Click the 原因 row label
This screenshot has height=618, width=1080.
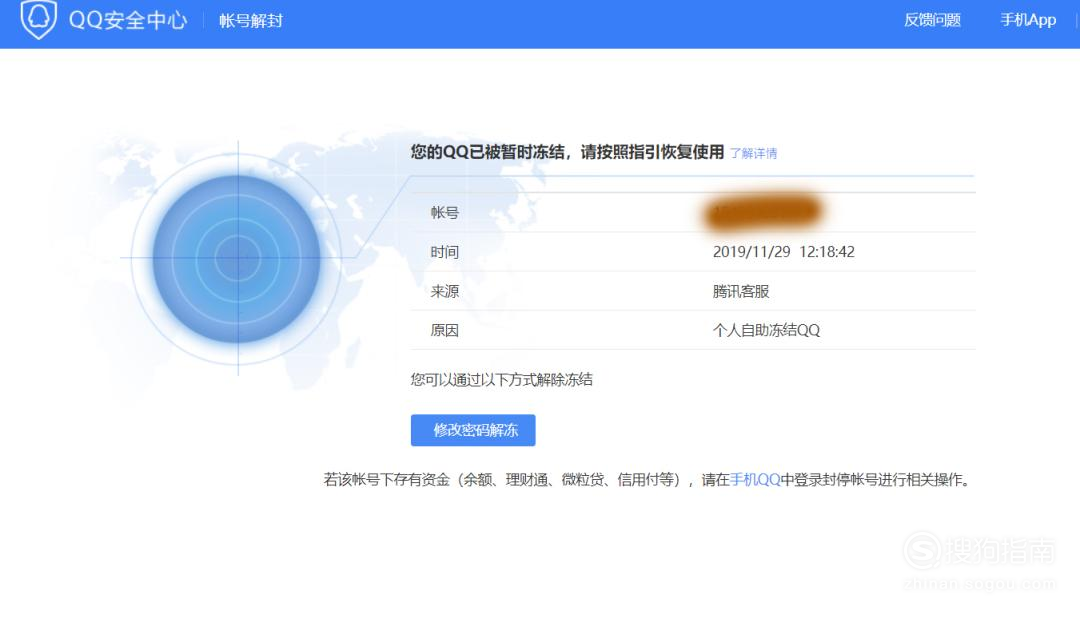click(444, 330)
